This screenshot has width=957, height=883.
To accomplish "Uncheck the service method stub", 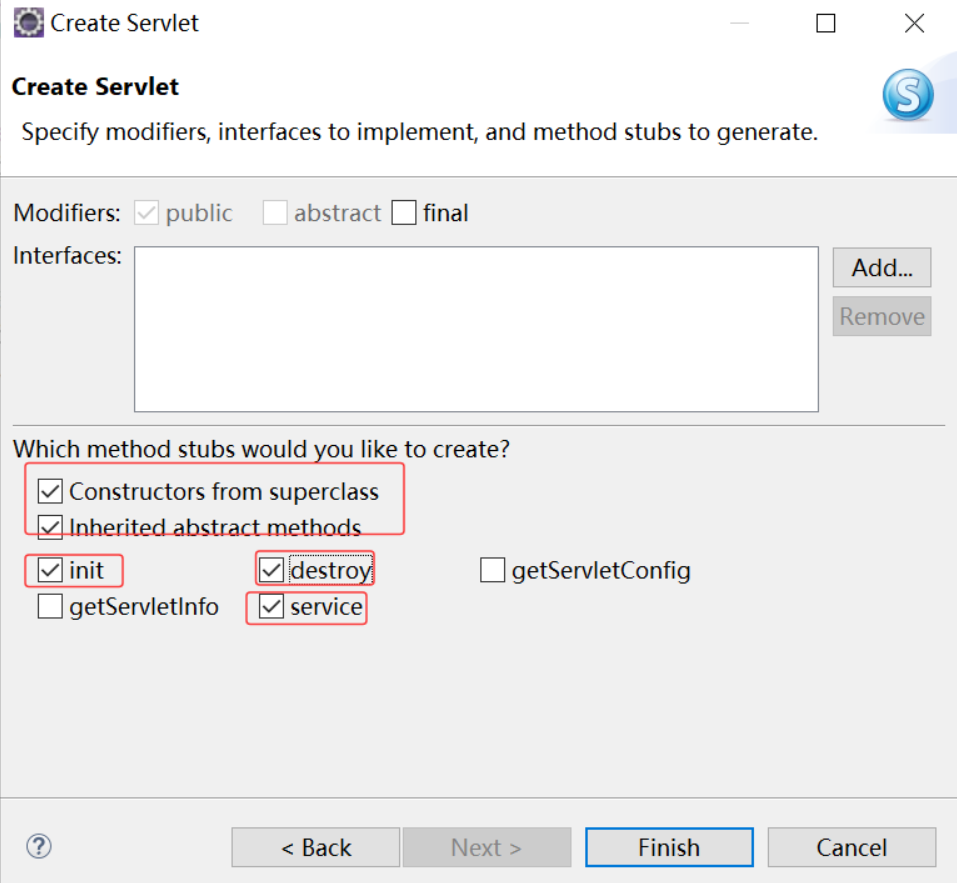I will tap(271, 607).
